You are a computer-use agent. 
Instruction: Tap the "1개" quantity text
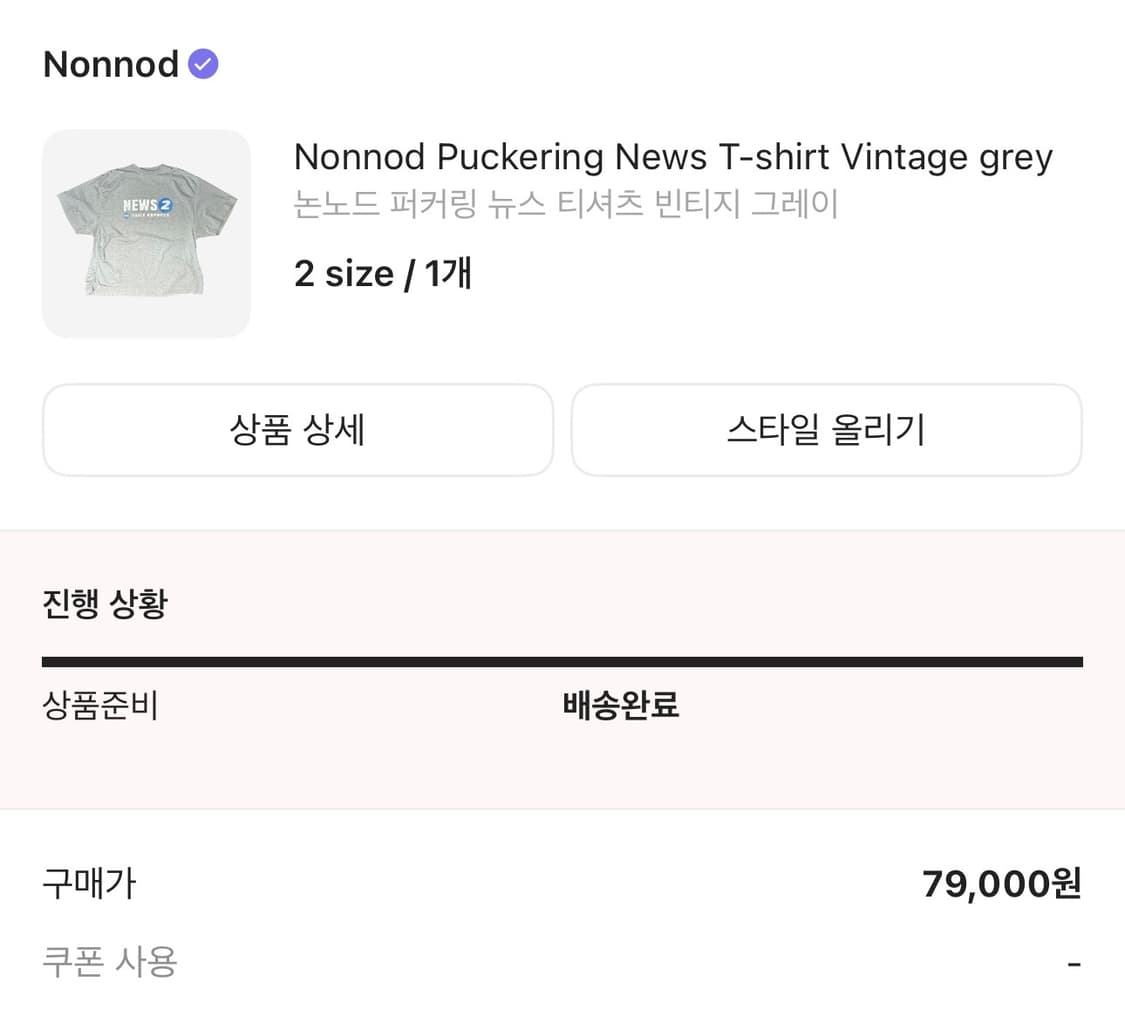coord(447,273)
